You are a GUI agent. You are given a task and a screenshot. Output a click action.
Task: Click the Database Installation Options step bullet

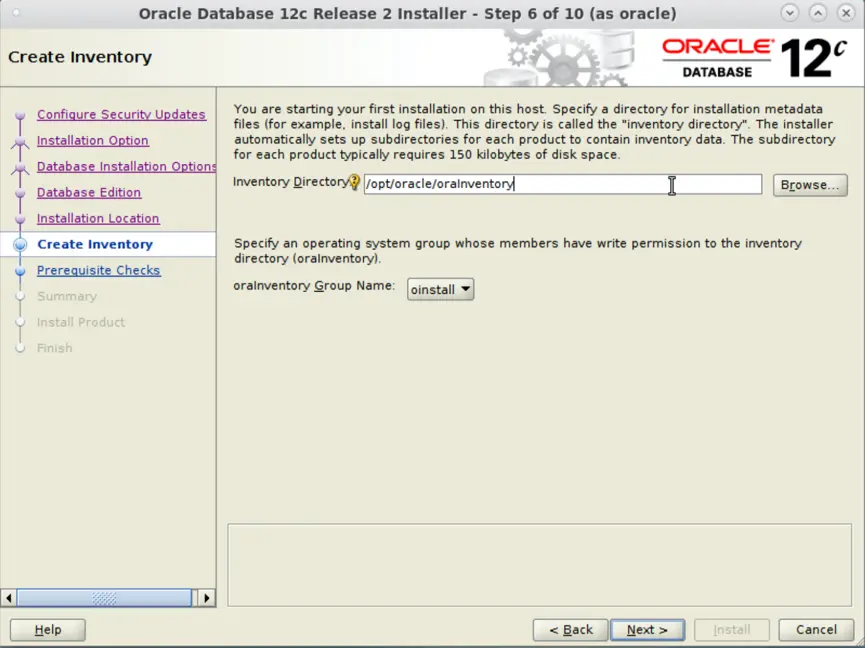click(x=20, y=167)
